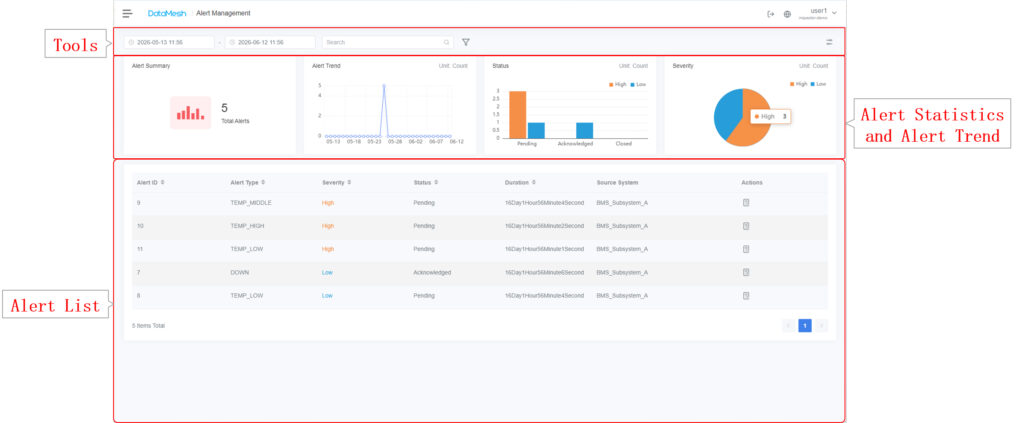
Task: Click the magnifier icon in Search box
Action: 447,42
